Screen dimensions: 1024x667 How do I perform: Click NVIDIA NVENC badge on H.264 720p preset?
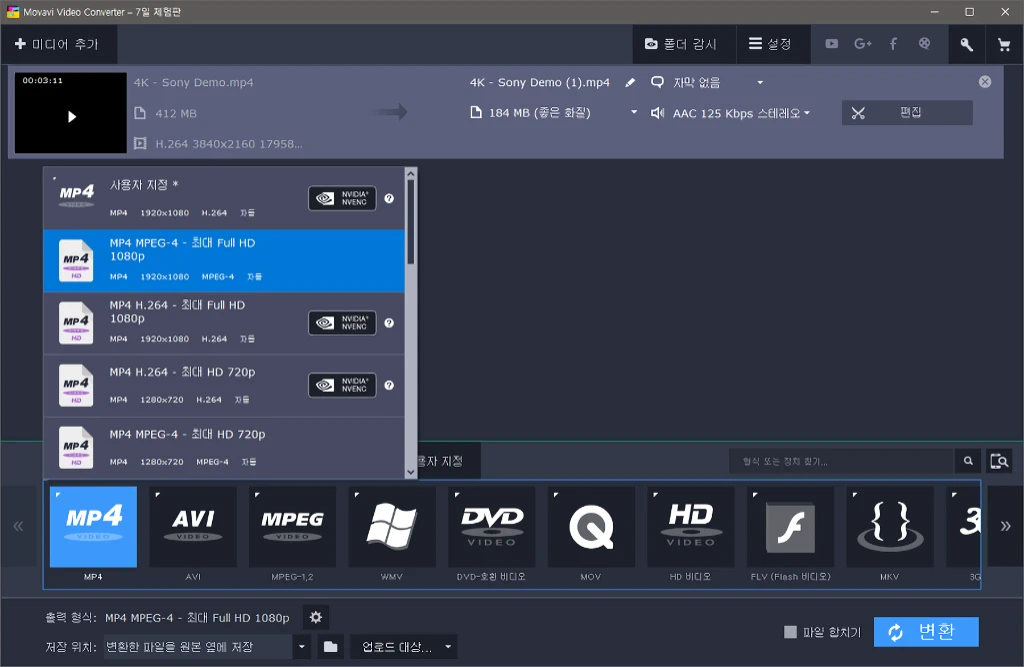(342, 385)
